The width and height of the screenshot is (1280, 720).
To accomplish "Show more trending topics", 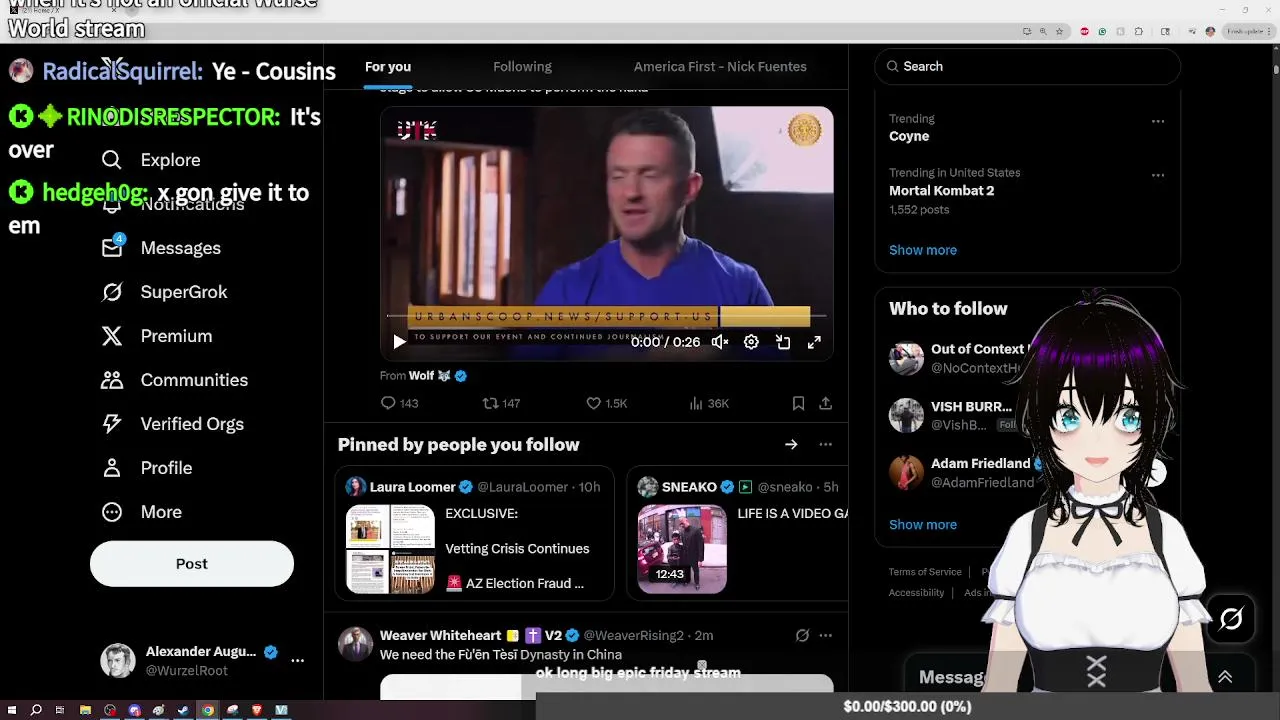I will coord(923,250).
